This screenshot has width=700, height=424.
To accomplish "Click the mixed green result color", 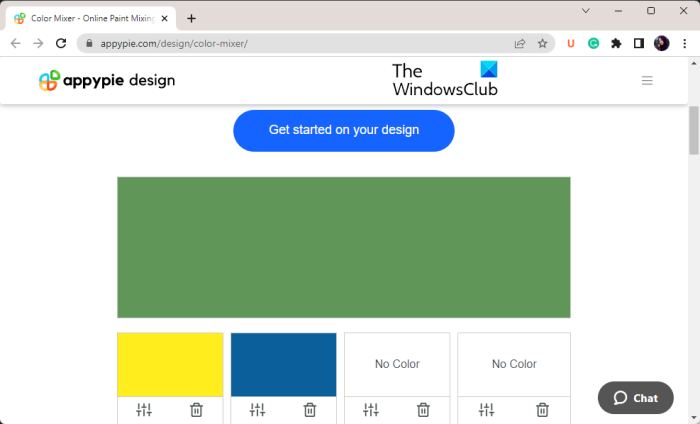I will coord(344,247).
